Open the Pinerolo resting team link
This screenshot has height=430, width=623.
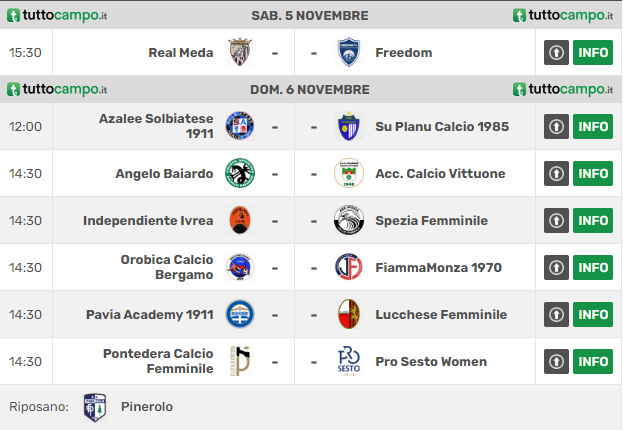pos(147,407)
